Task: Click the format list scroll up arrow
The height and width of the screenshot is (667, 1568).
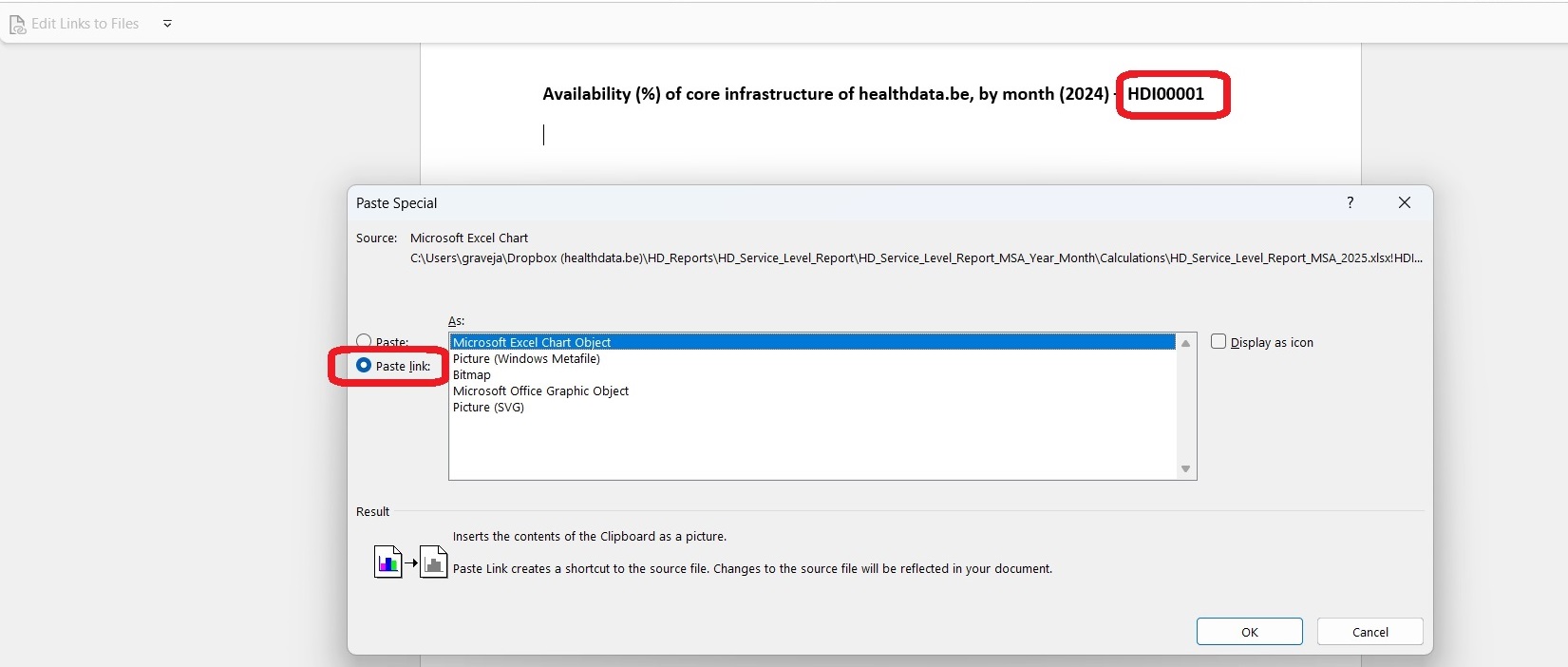Action: pos(1185,343)
